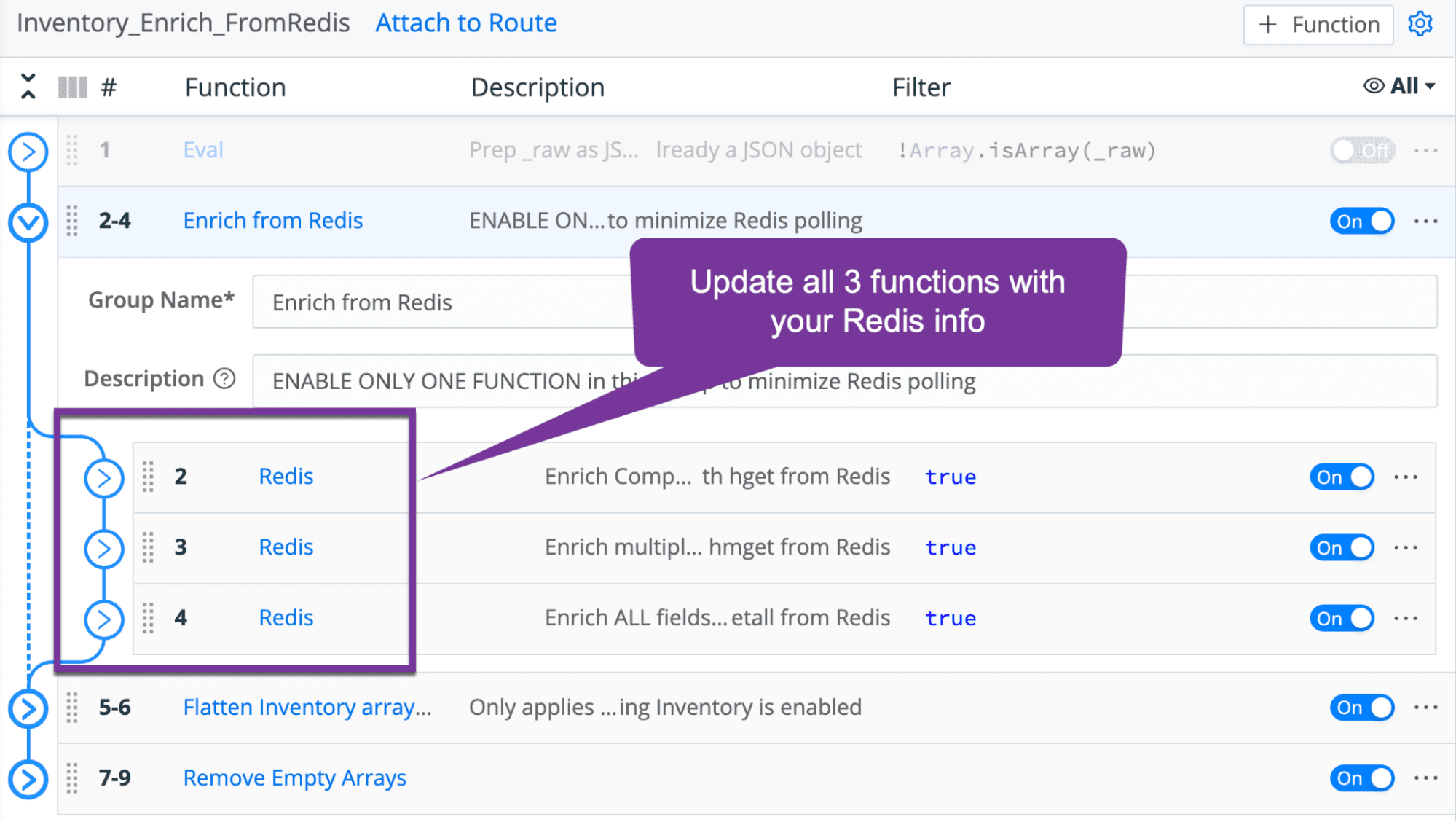1456x822 pixels.
Task: Click the Attach to Route link
Action: pos(466,23)
